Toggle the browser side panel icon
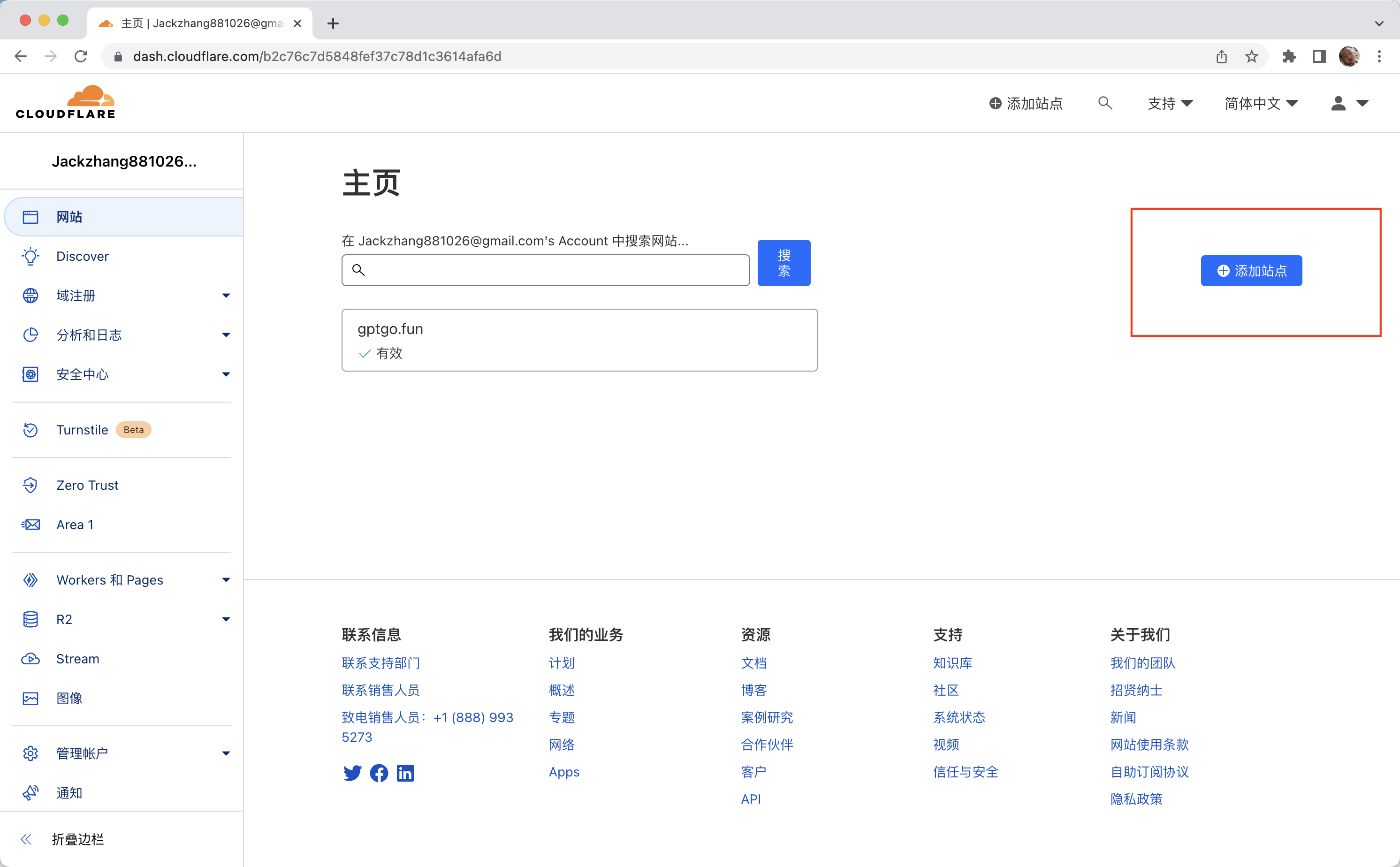The image size is (1400, 867). 1318,56
